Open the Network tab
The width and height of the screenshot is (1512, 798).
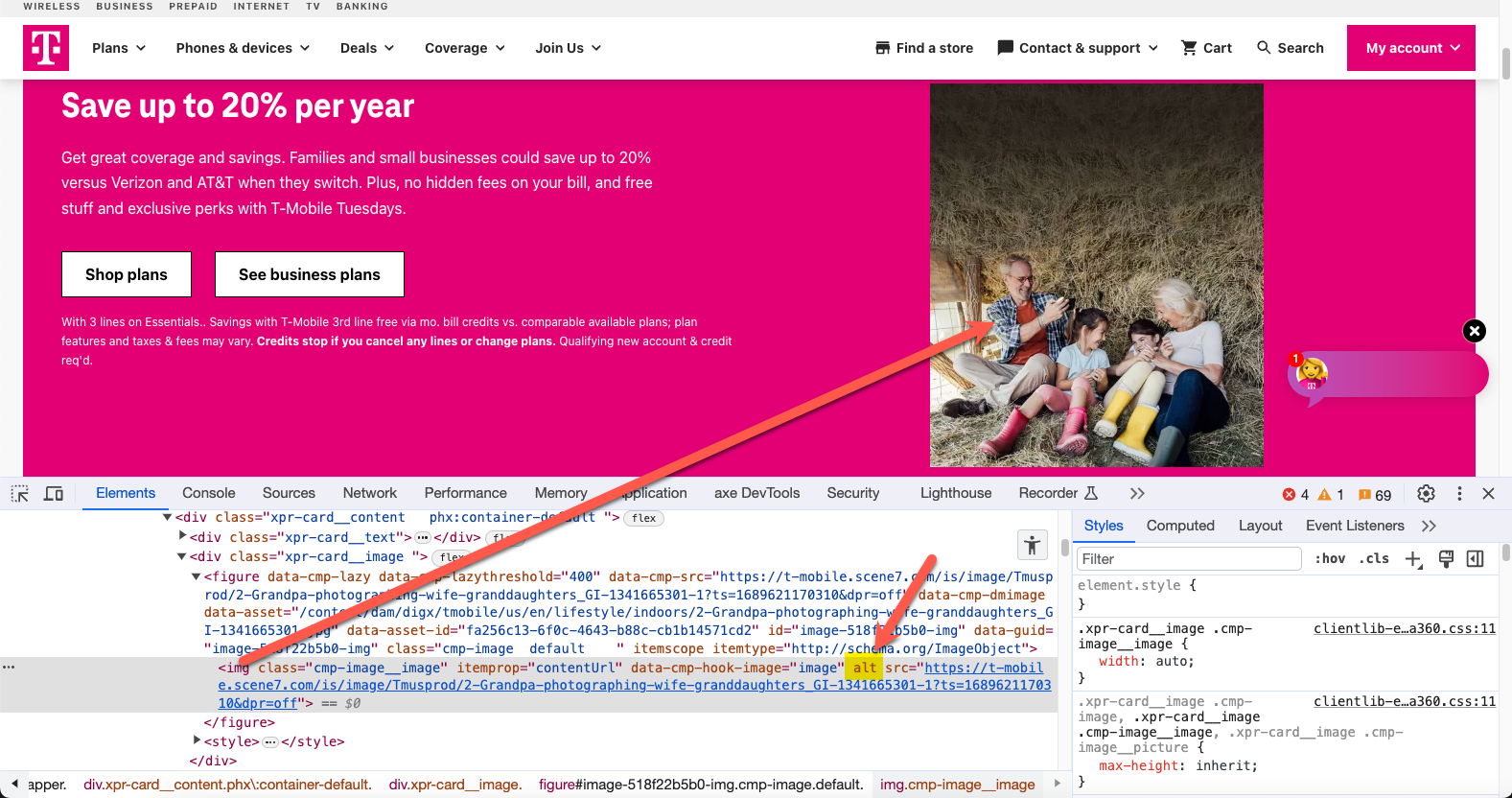tap(370, 493)
